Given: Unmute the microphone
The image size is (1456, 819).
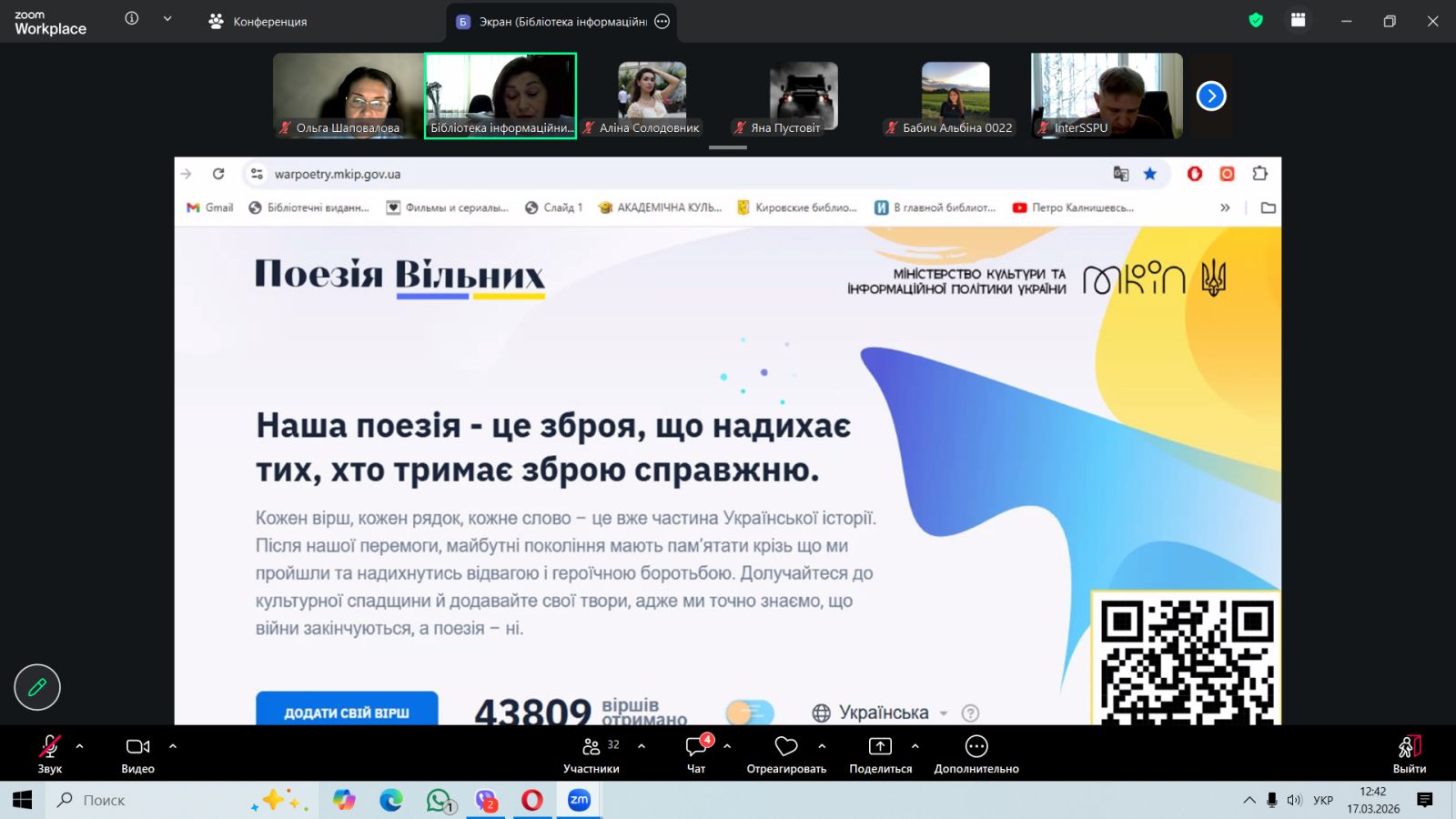Looking at the screenshot, I should tap(50, 747).
